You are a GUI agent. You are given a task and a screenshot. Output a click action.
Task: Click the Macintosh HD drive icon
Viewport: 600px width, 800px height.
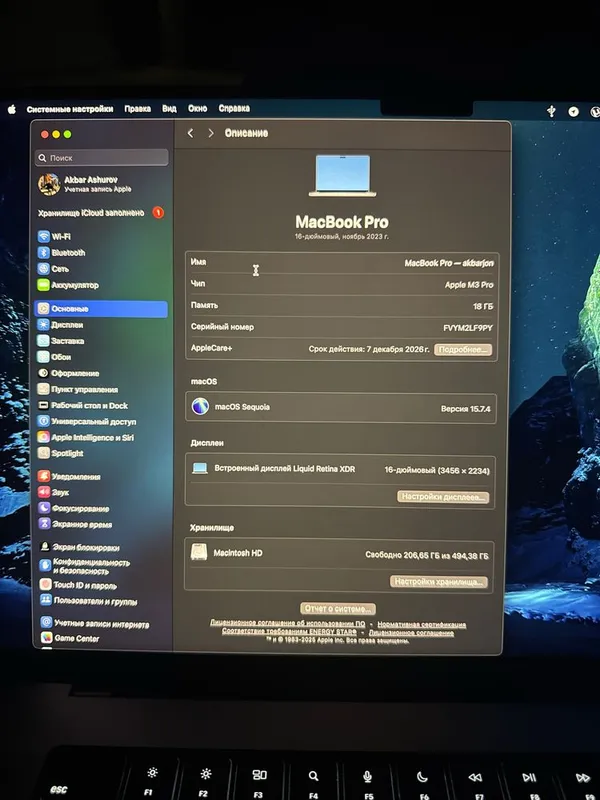198,552
